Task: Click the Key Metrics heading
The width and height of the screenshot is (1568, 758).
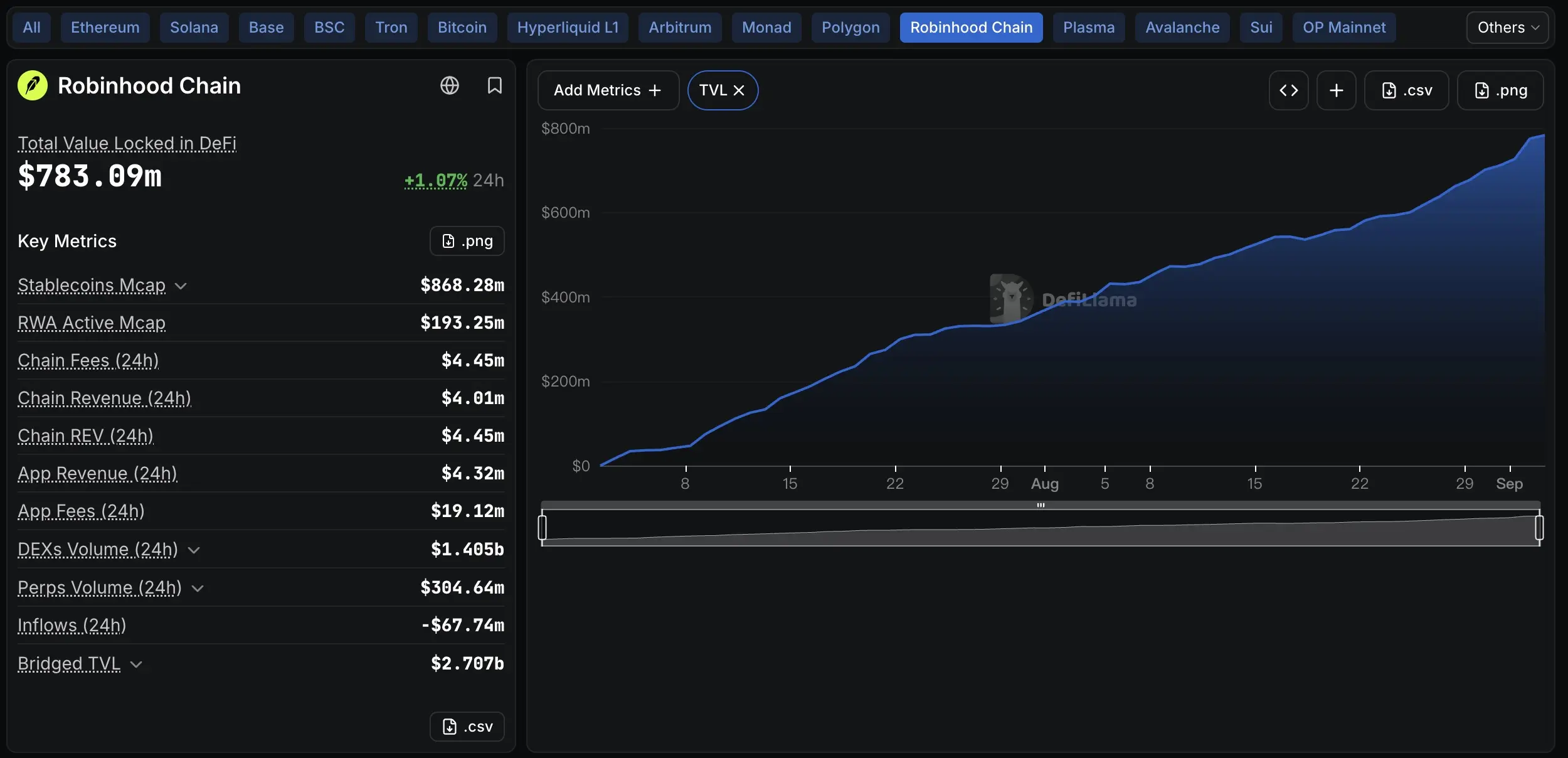Action: coord(67,242)
